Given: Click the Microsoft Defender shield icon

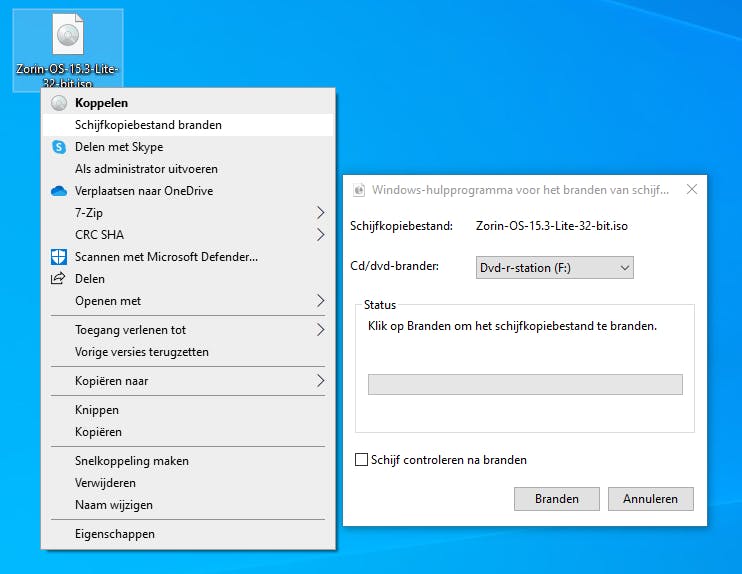Looking at the screenshot, I should 59,256.
